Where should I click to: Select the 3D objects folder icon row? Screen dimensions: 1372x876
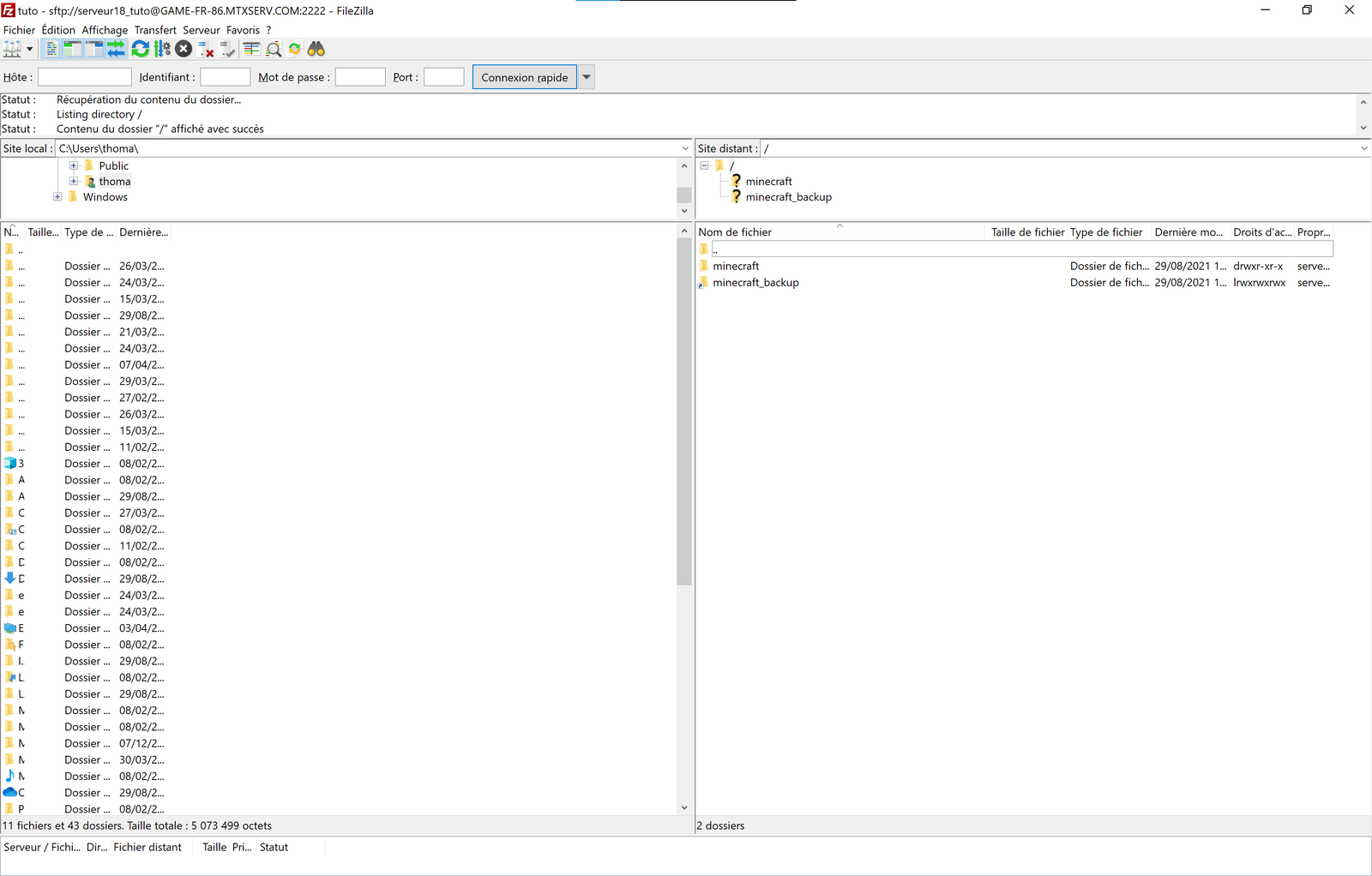[86, 464]
